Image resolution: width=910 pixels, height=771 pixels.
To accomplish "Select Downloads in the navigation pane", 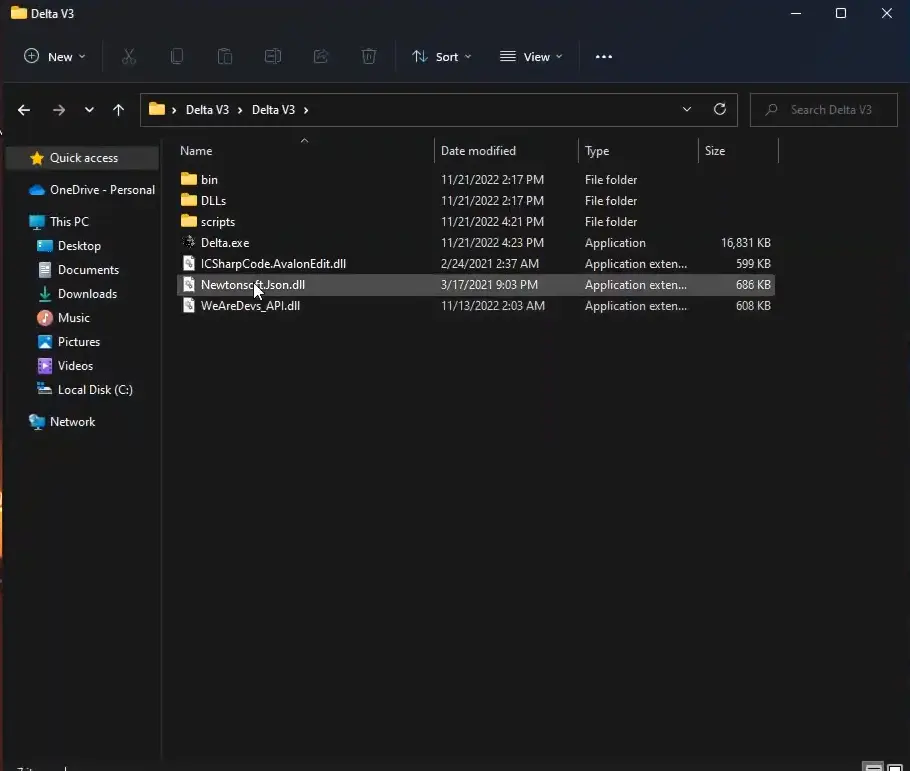I will click(x=87, y=294).
